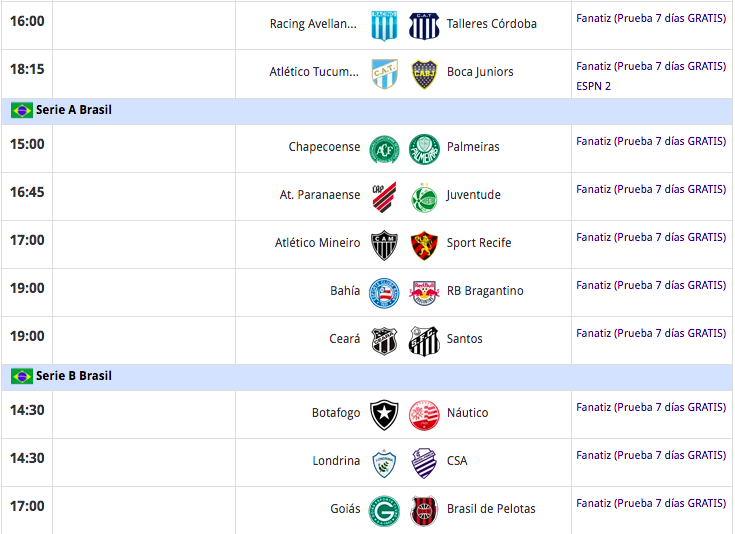Click the Brazil flag beside Serie A
735x534 pixels.
click(x=22, y=110)
